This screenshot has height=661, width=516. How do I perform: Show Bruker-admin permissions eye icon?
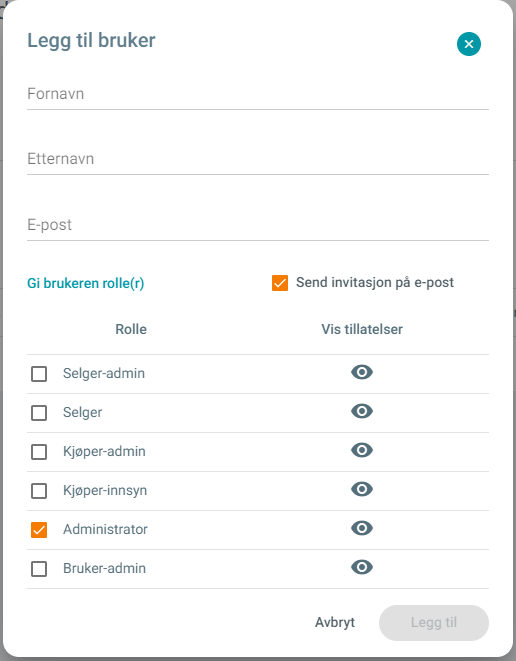(362, 567)
